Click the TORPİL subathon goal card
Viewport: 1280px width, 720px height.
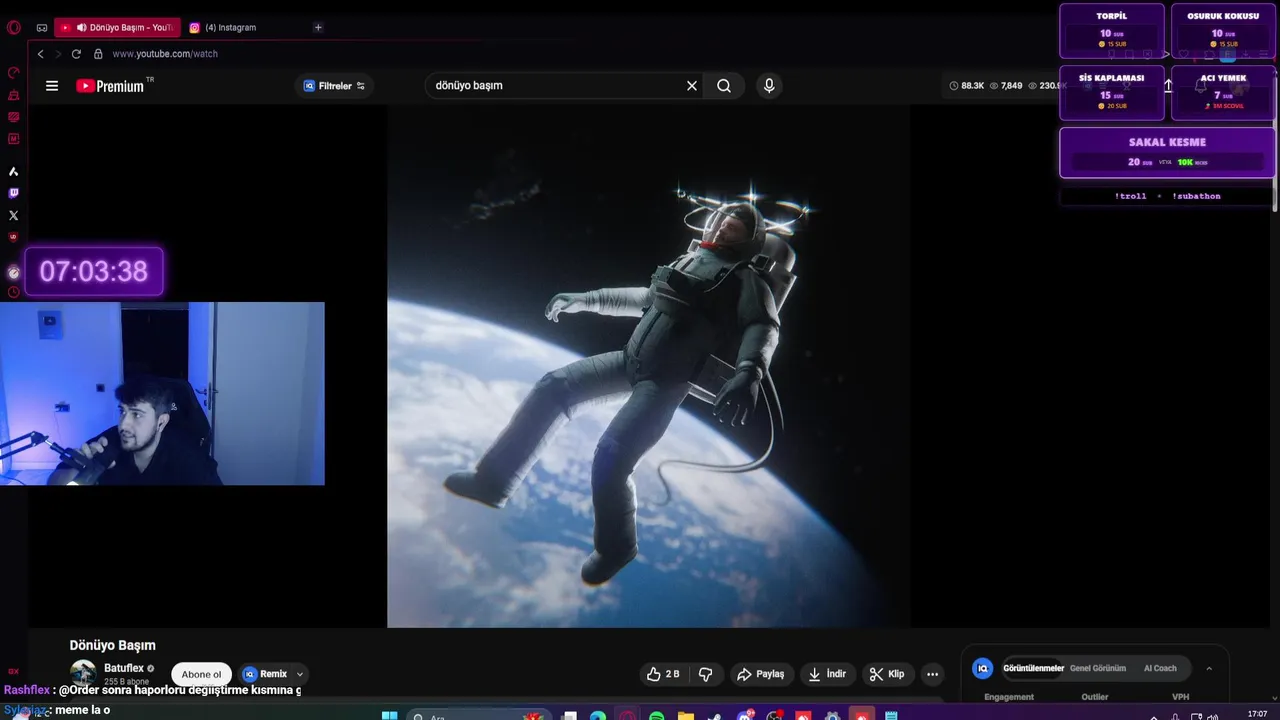1112,32
